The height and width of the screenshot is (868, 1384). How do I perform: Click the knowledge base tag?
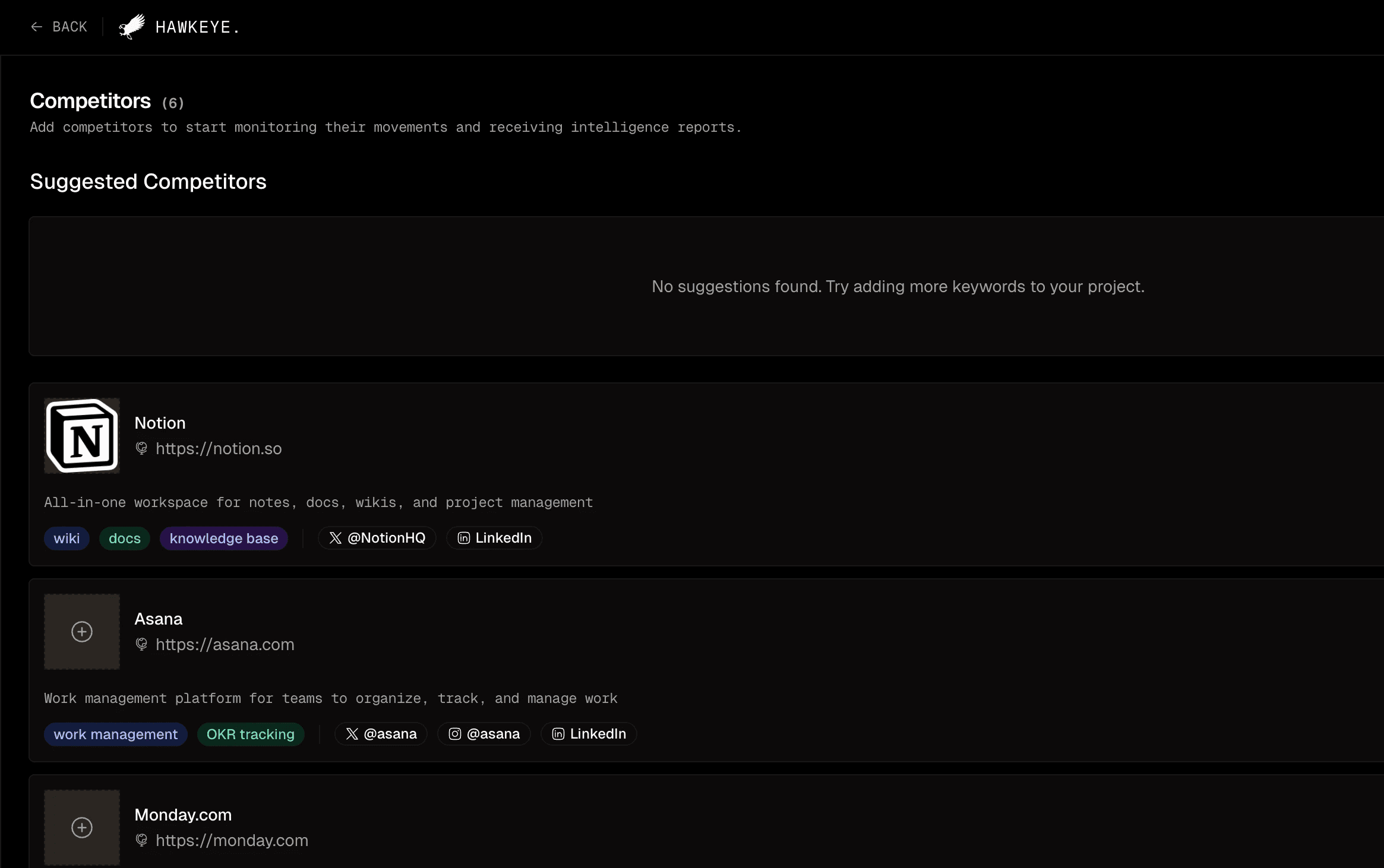pos(224,538)
